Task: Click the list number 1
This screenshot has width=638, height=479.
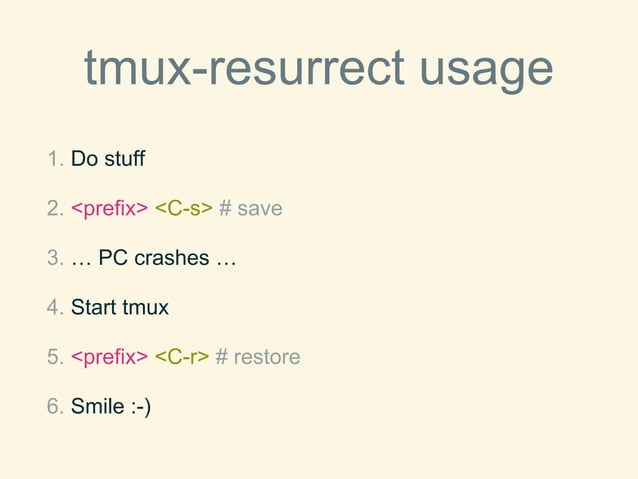Action: pos(55,159)
